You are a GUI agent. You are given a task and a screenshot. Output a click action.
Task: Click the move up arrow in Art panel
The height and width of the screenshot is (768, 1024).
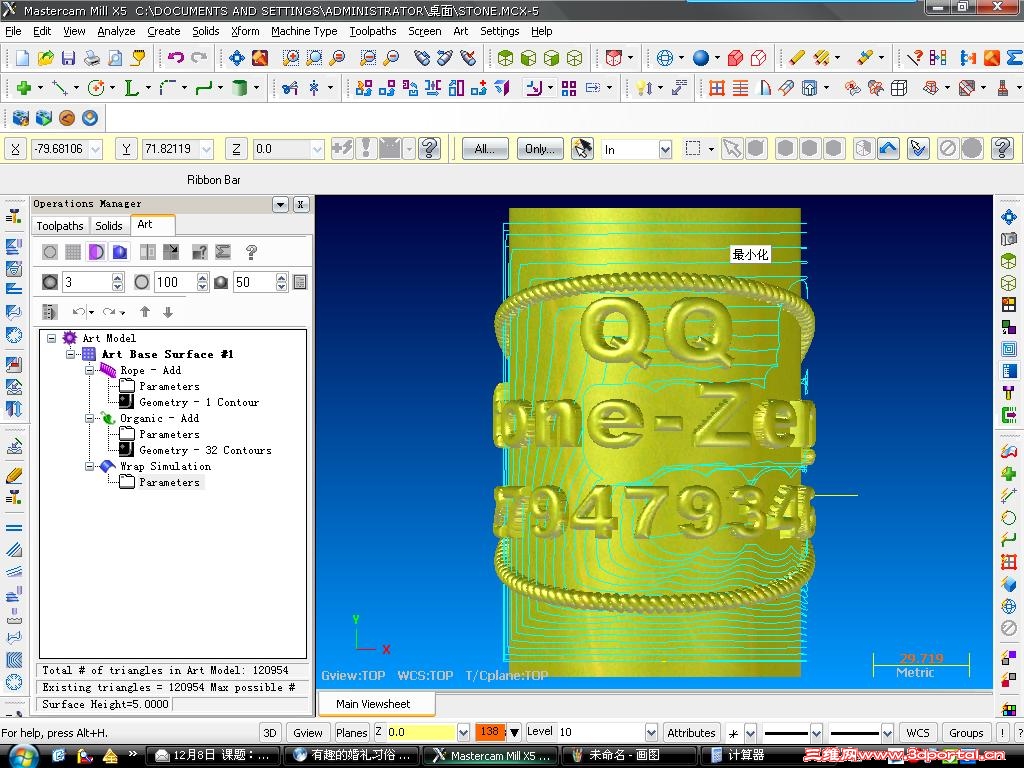pos(145,312)
